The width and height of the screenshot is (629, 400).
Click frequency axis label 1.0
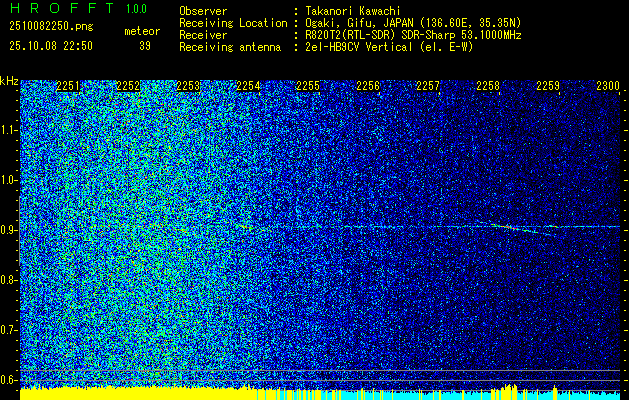click(x=8, y=180)
